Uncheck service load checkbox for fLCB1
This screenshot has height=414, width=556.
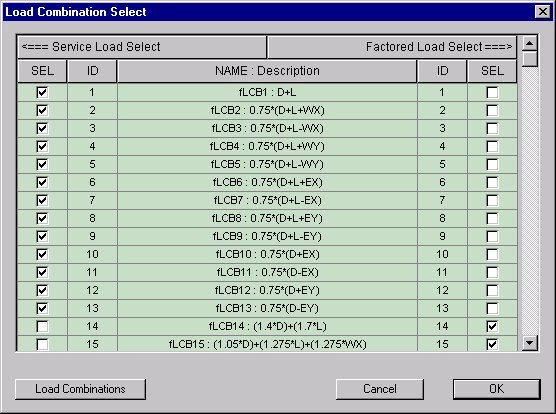42,93
